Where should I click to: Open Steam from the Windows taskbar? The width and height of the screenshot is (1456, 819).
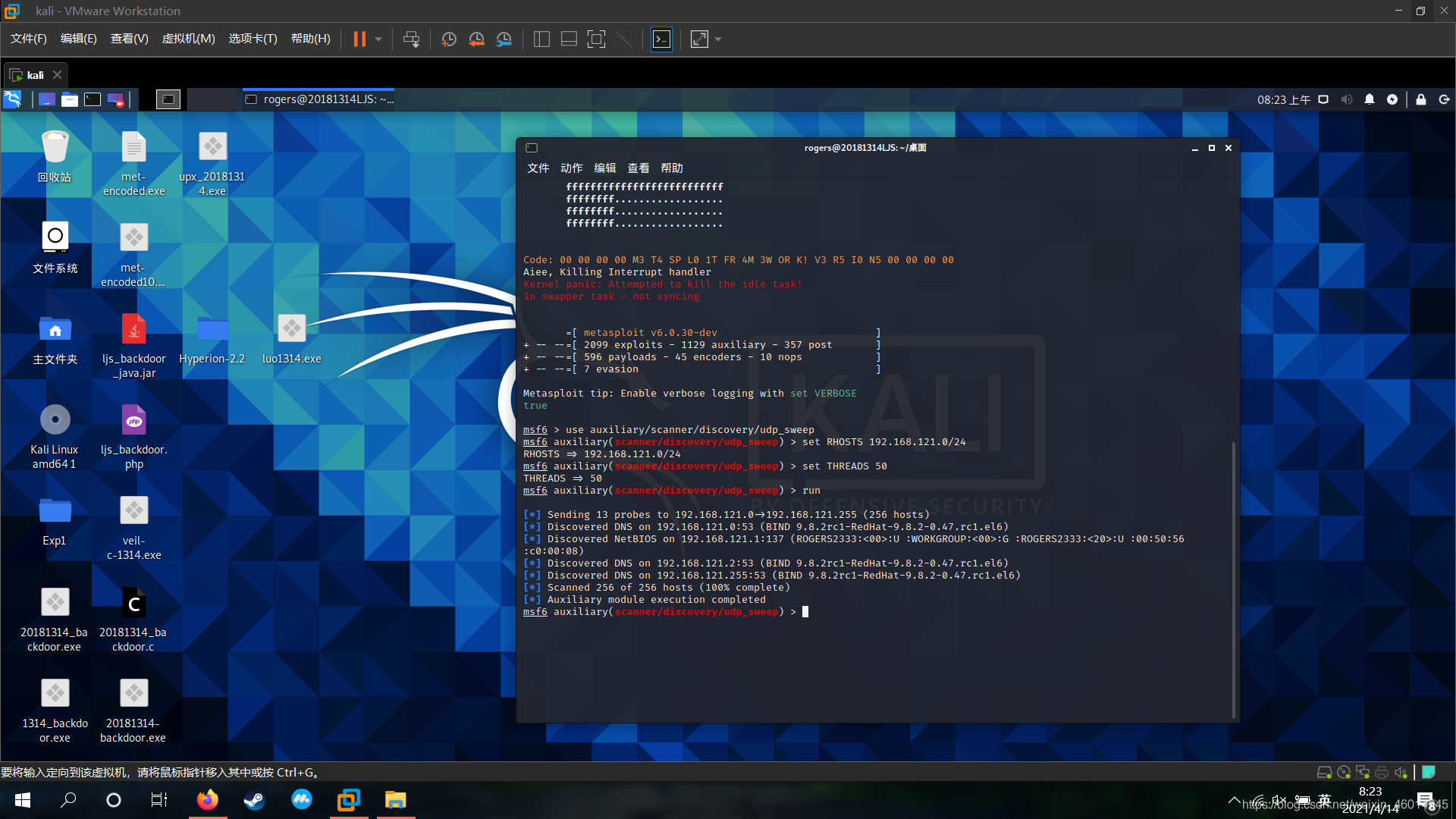pyautogui.click(x=254, y=800)
